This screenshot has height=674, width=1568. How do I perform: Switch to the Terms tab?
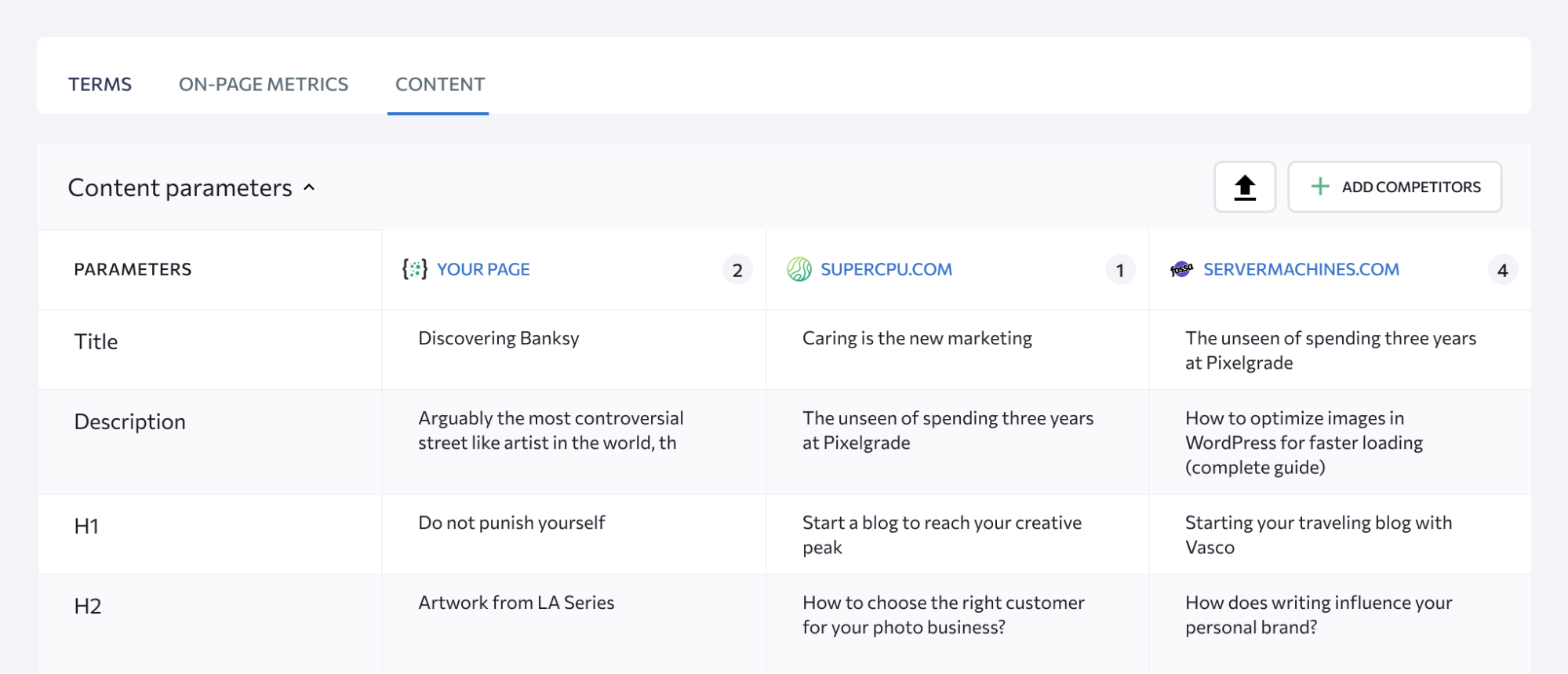coord(100,84)
